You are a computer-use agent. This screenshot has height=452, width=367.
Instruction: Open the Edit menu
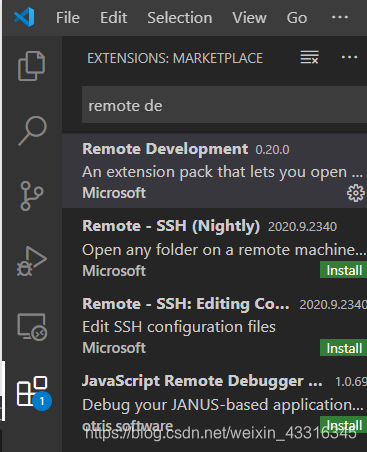[113, 17]
